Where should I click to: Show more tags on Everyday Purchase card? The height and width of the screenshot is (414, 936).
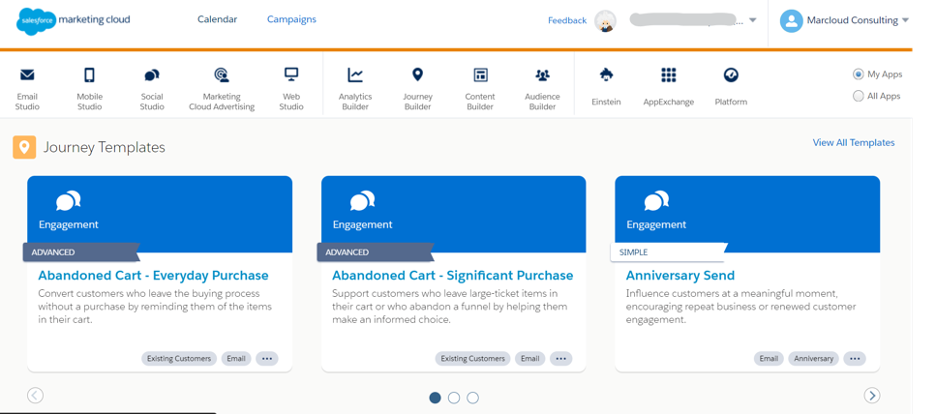coord(267,359)
